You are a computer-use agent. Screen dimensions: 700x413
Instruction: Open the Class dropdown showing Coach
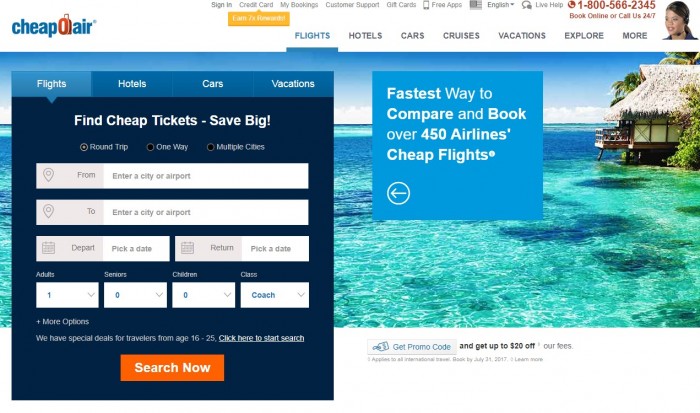[275, 295]
